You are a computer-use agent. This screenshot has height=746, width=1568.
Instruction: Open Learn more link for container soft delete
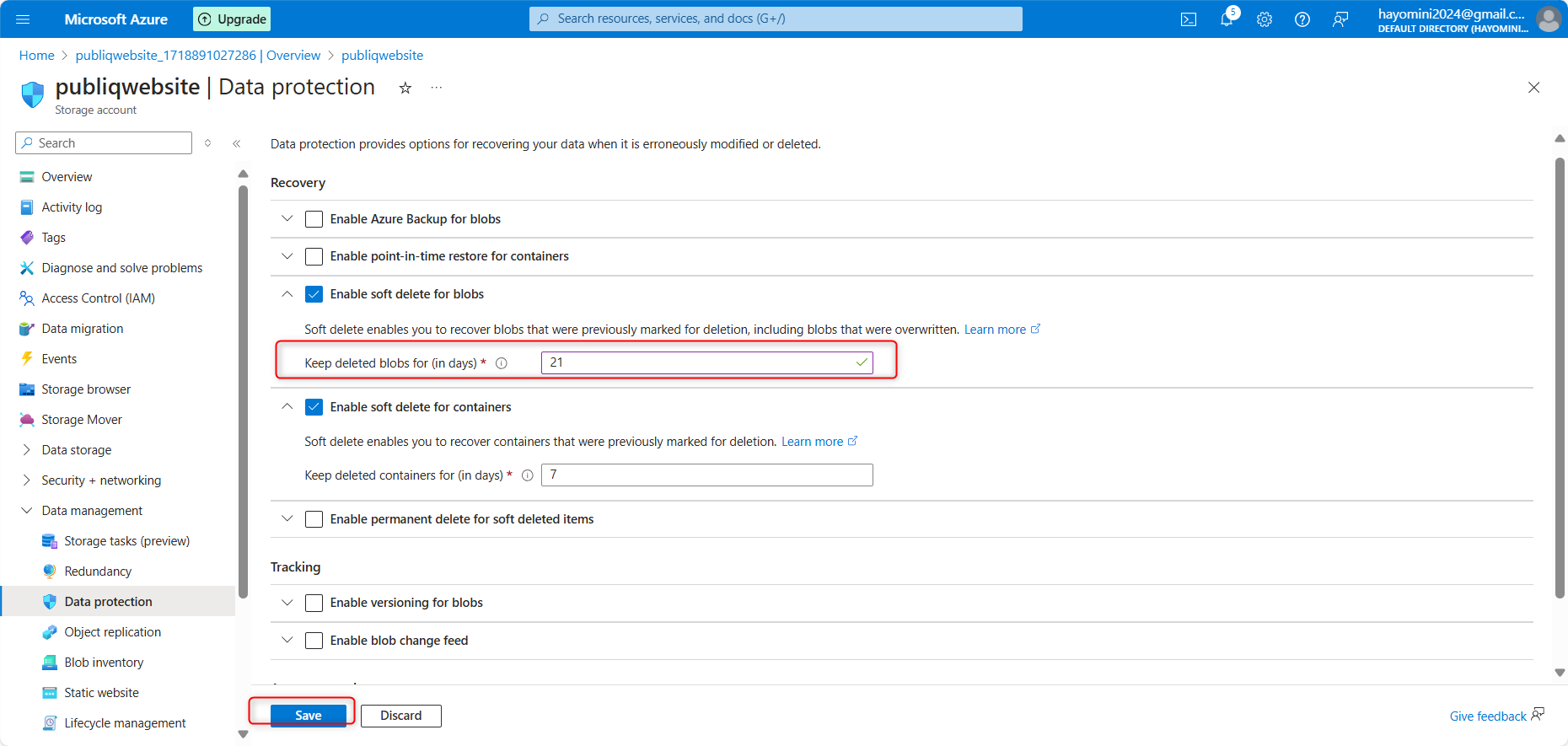(x=819, y=442)
